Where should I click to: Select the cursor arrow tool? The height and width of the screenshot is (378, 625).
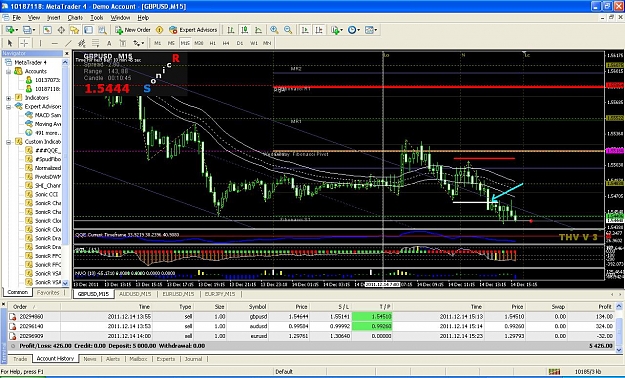[10, 43]
